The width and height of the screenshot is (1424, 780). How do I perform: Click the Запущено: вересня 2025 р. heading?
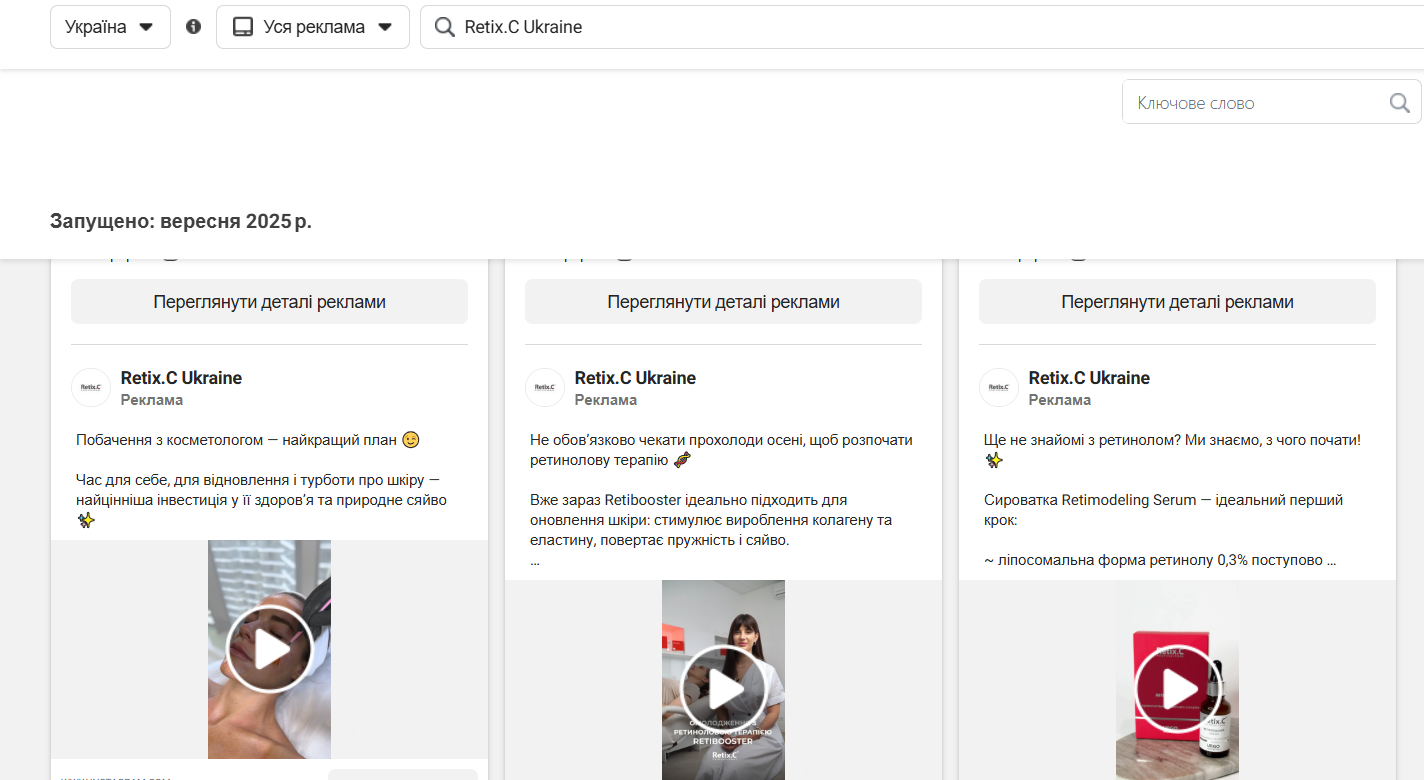pos(181,221)
